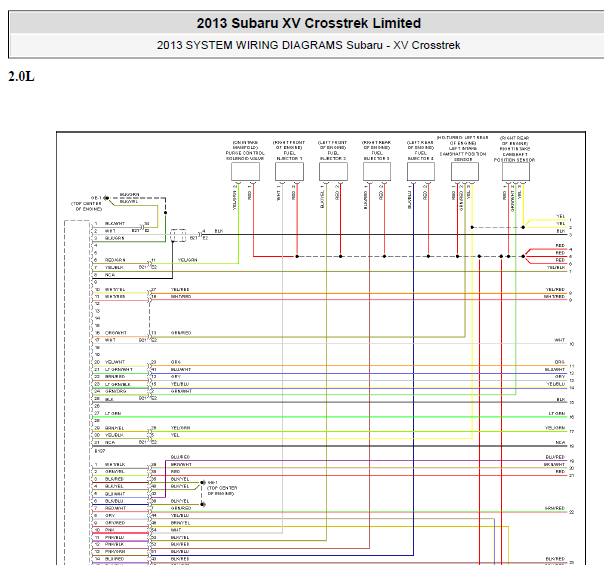Click the 'YEL/WHT' label at pin 20
604x565 pixels.
click(x=115, y=362)
